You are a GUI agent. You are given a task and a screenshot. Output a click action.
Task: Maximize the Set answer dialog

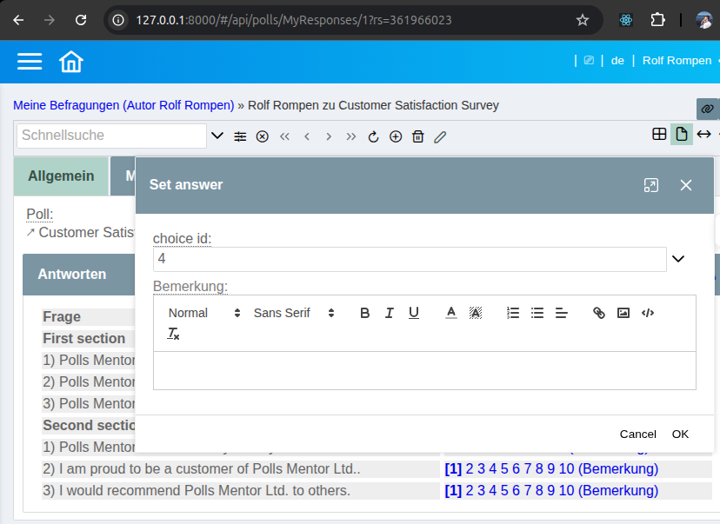click(x=651, y=185)
